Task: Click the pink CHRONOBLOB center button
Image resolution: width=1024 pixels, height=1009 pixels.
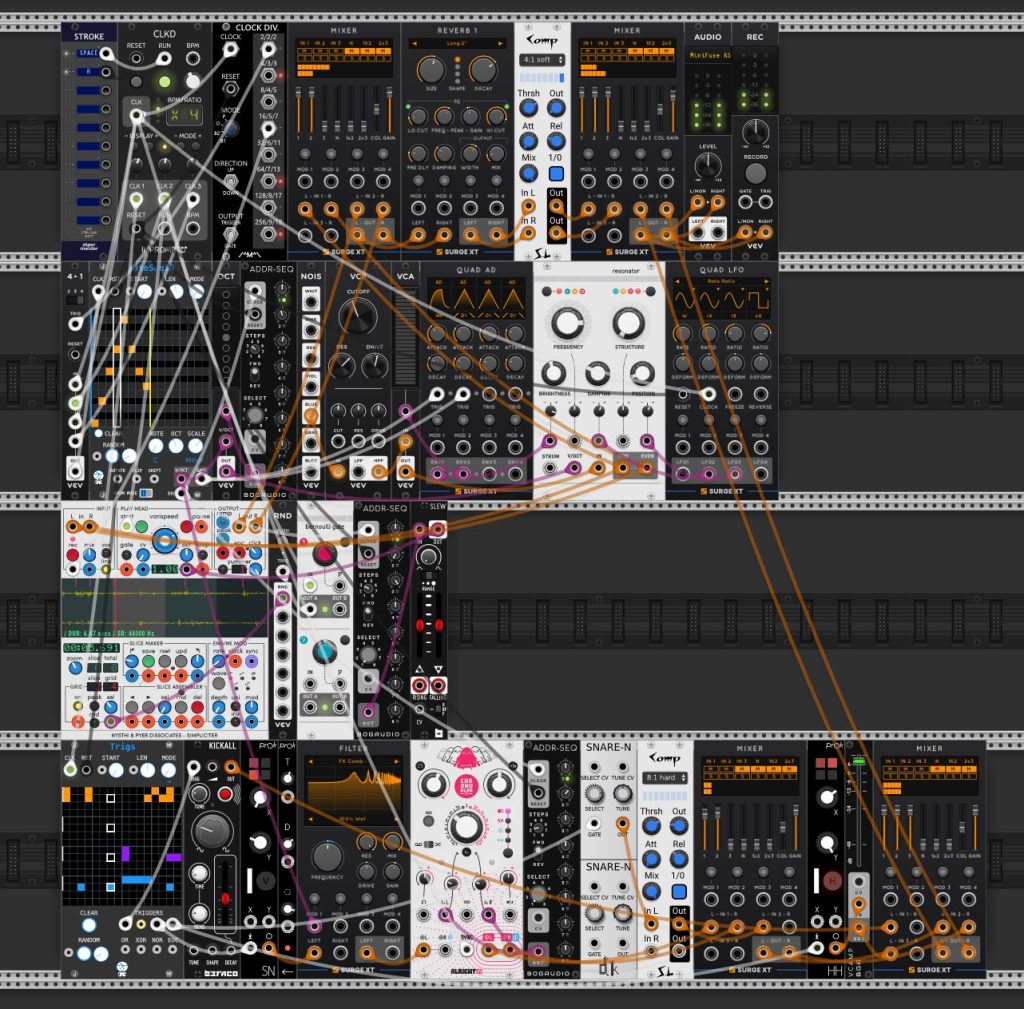Action: (466, 786)
